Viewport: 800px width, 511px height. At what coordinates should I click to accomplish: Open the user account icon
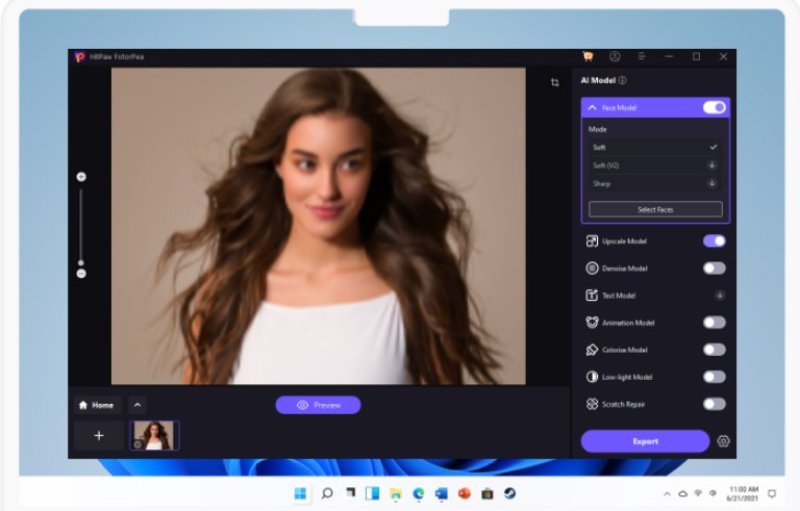tap(615, 56)
